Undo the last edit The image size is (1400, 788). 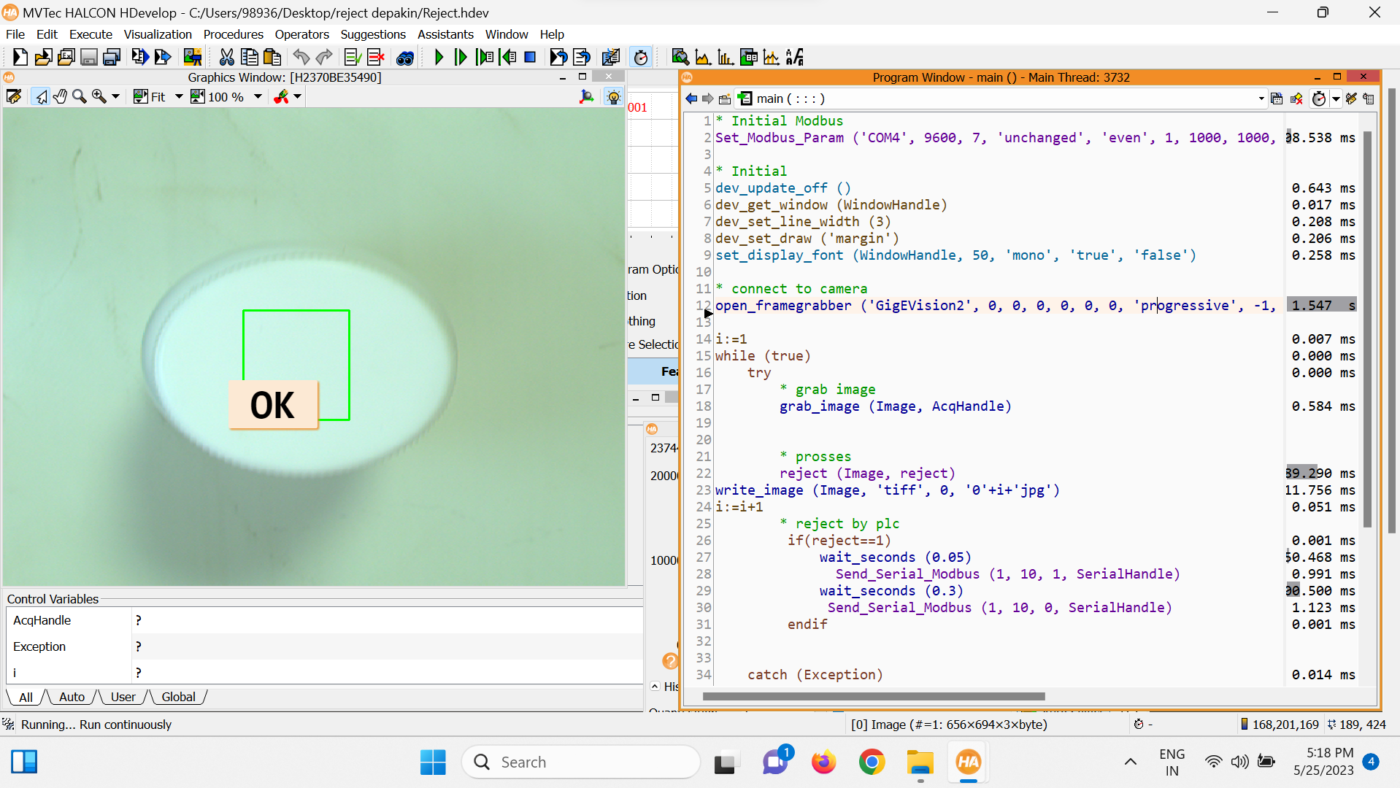(x=301, y=57)
